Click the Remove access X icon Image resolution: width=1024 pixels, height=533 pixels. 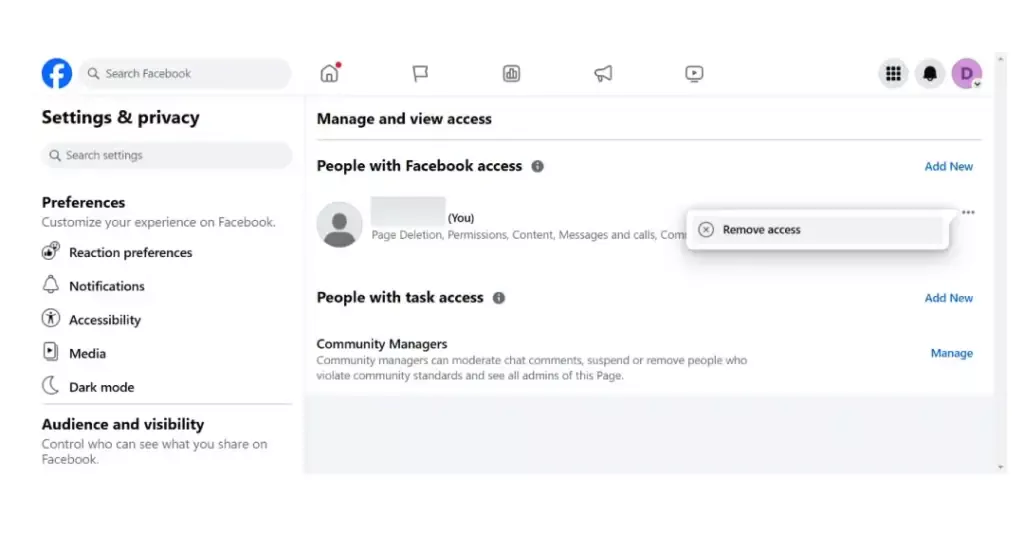706,230
